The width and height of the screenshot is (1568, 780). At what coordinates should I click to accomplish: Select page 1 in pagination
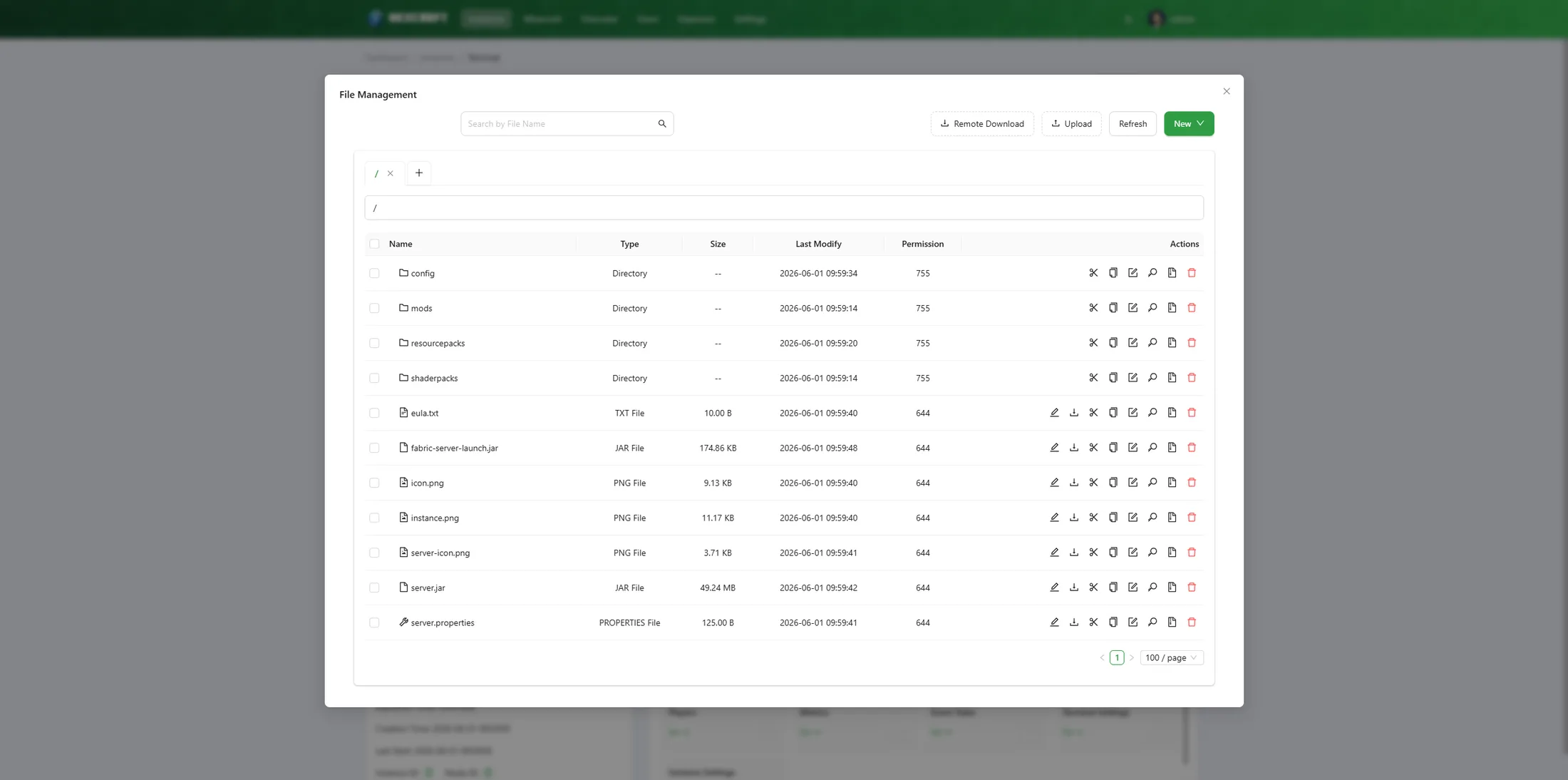pyautogui.click(x=1117, y=657)
